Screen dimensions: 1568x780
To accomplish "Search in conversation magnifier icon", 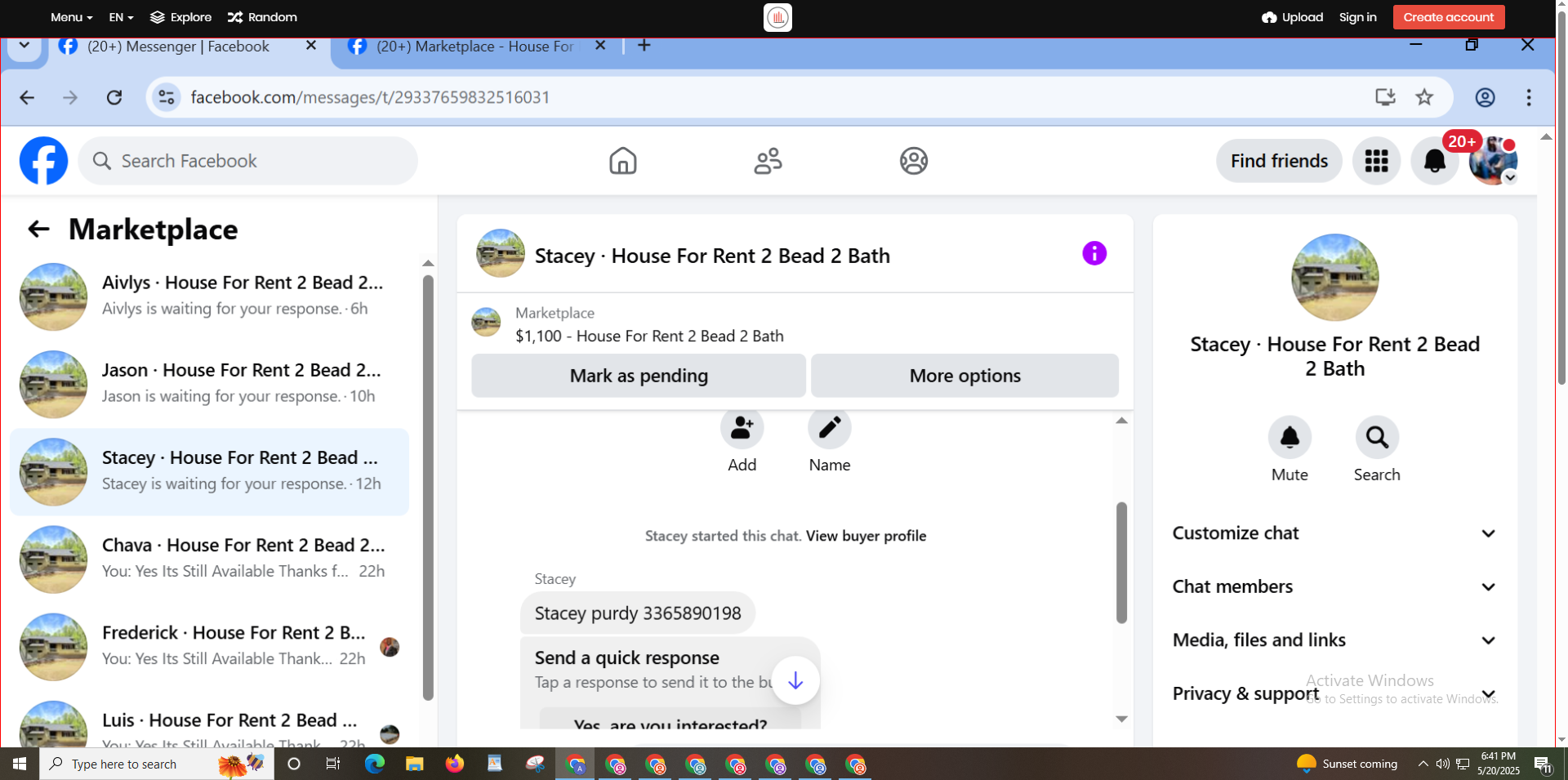I will [x=1377, y=438].
